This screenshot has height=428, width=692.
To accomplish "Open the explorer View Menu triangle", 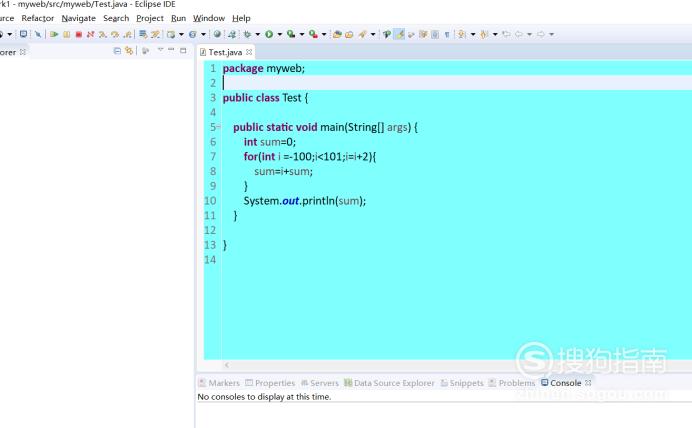I will (x=160, y=49).
